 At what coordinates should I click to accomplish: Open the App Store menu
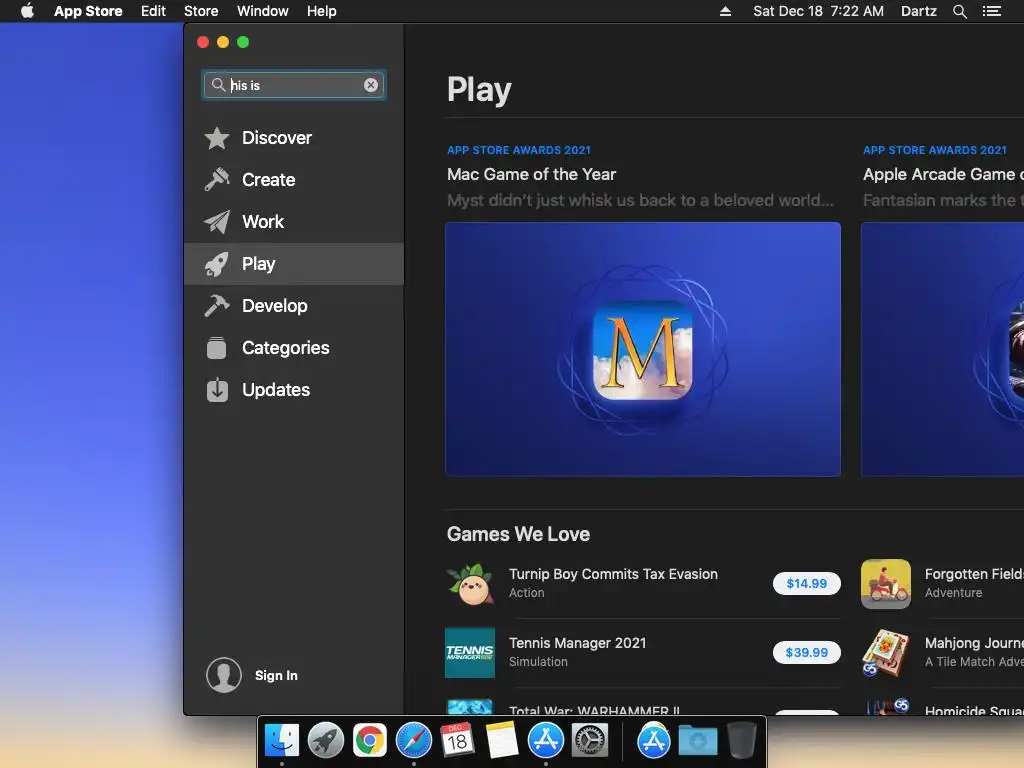click(x=88, y=11)
